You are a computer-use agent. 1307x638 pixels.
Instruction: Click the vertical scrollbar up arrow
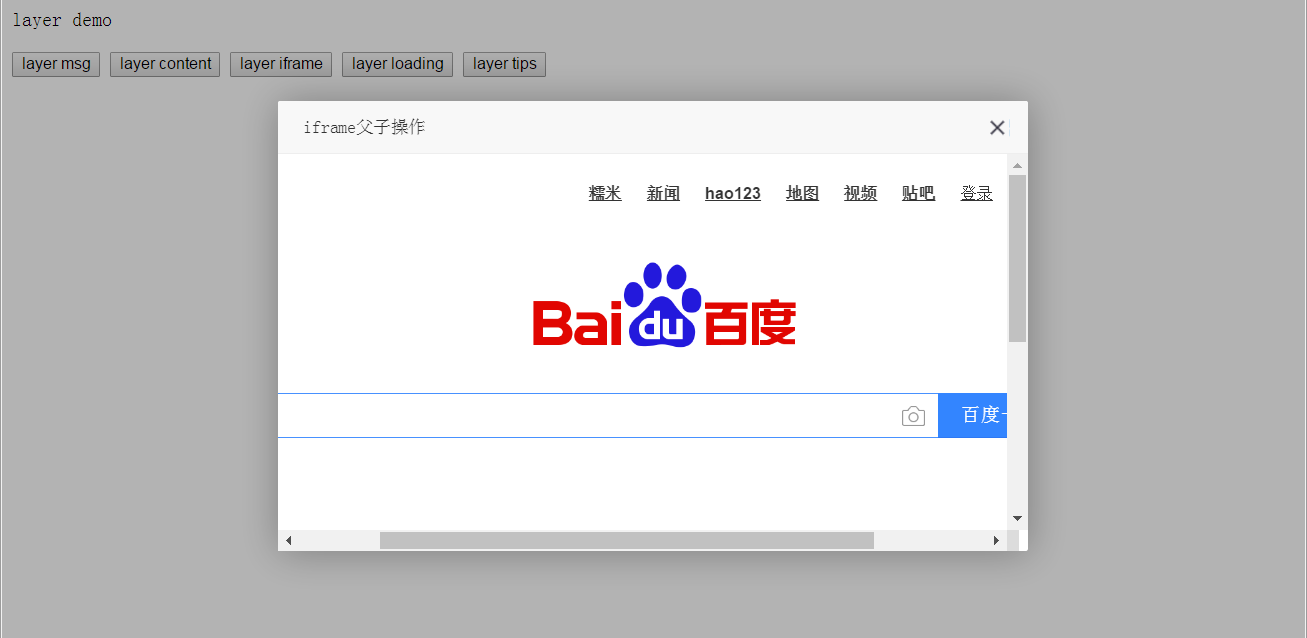pyautogui.click(x=1017, y=165)
